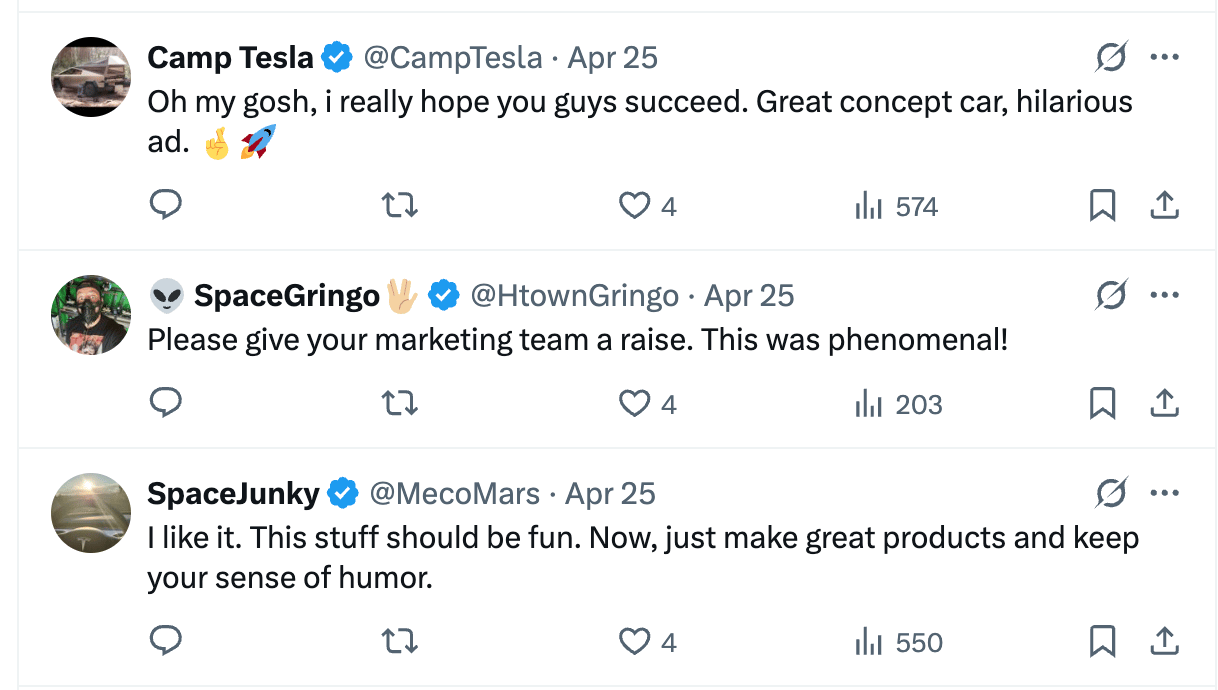Click SpaceJunky's profile avatar
The width and height of the screenshot is (1218, 690).
[x=91, y=513]
